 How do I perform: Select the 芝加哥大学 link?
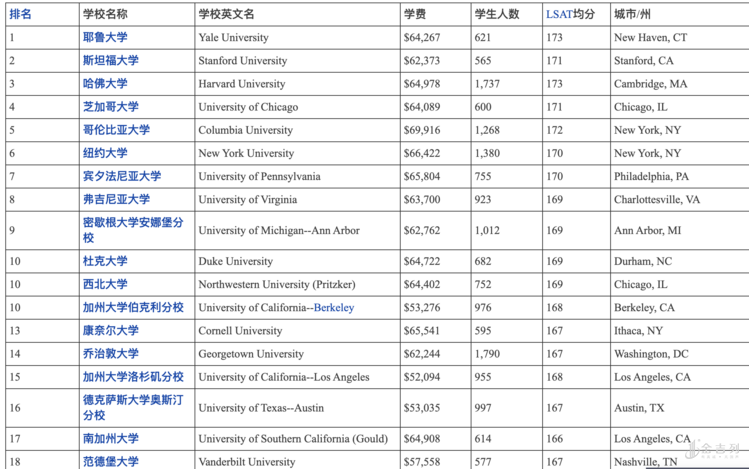(x=110, y=107)
